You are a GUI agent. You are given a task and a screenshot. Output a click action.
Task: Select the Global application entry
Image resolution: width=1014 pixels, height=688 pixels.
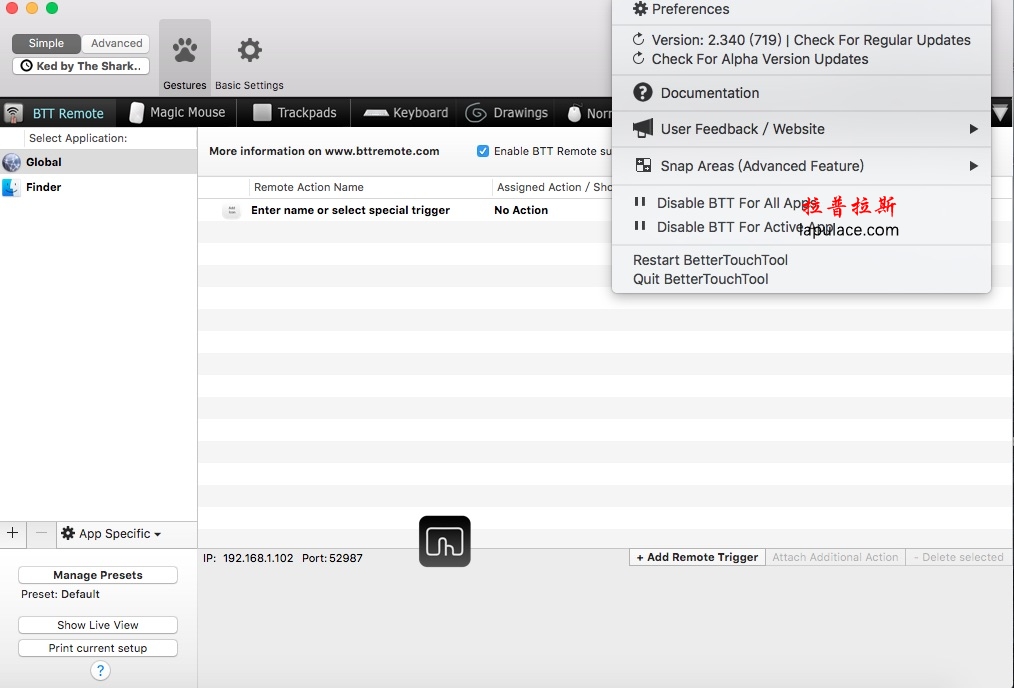point(98,162)
